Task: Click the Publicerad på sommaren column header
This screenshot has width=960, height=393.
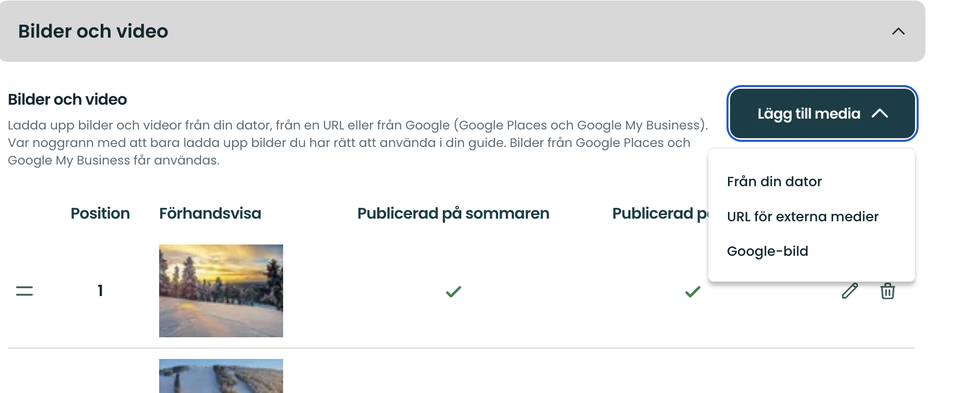Action: click(453, 214)
